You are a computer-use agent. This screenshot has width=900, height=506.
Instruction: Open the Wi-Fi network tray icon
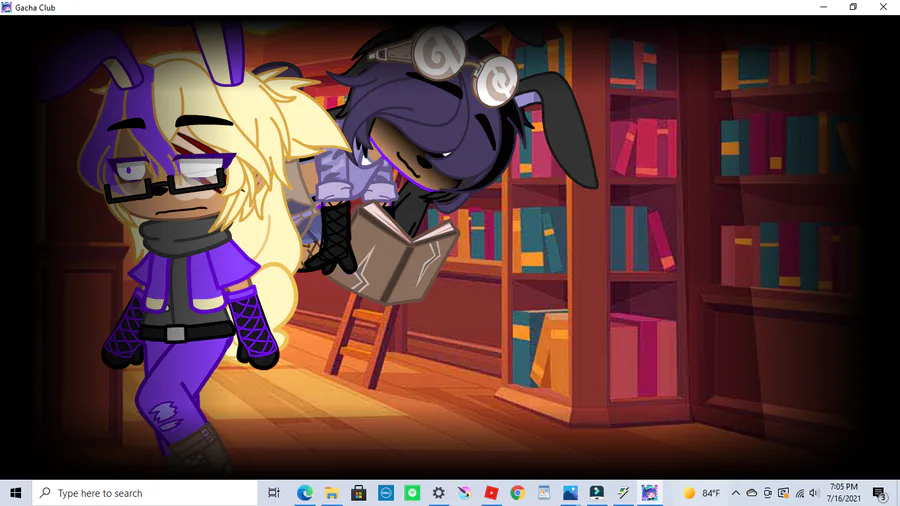800,493
